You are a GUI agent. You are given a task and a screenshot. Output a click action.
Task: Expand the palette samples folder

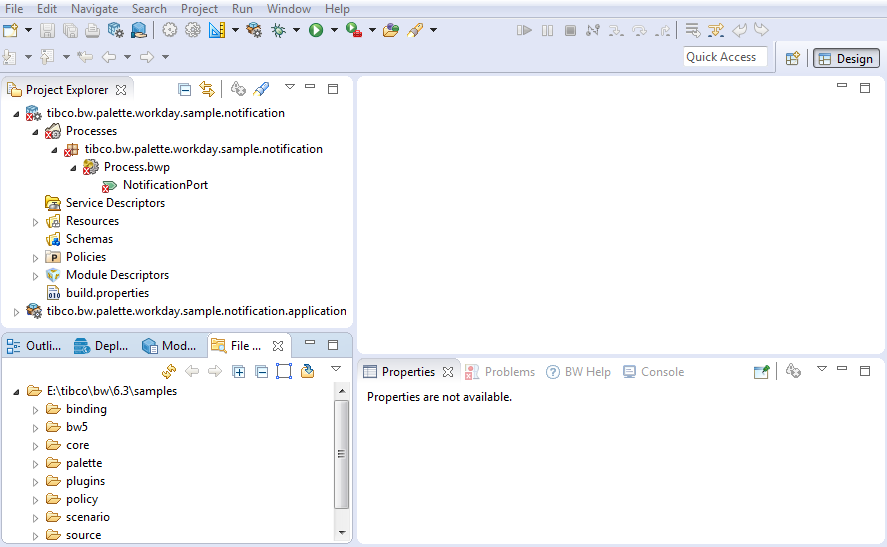pos(35,464)
